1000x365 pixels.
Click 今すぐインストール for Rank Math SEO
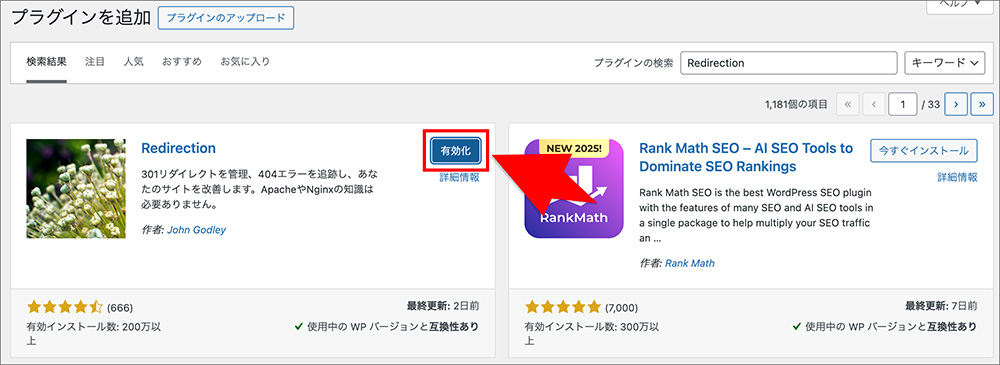pyautogui.click(x=923, y=151)
